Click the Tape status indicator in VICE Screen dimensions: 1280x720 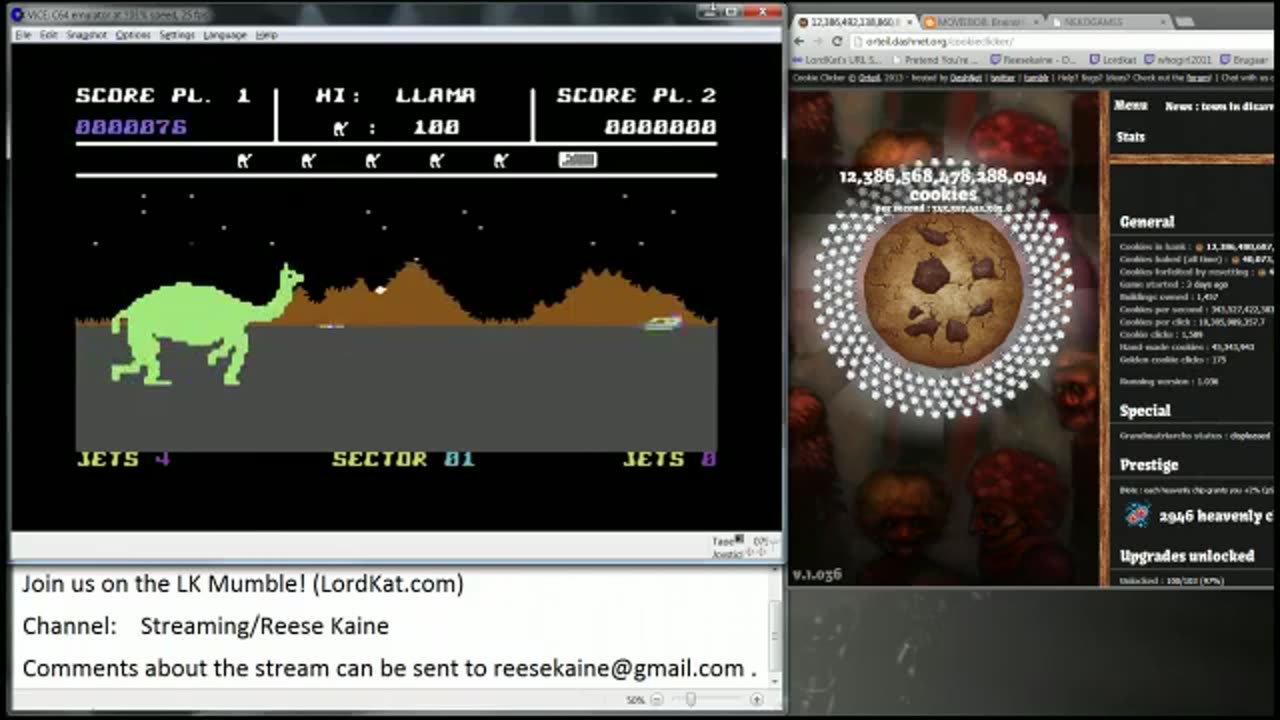point(727,541)
